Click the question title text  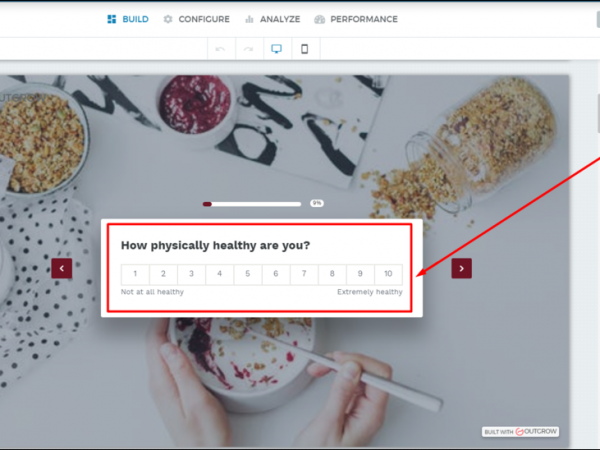(215, 245)
